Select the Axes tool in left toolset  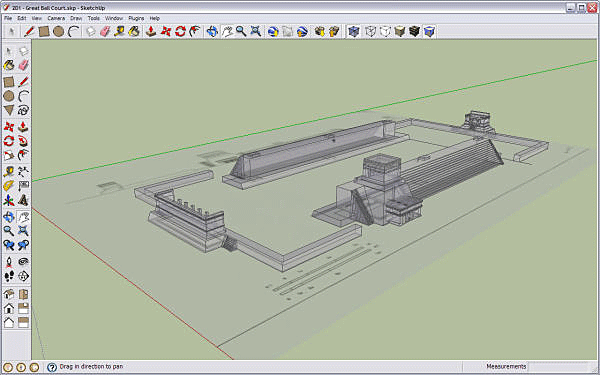(9, 200)
